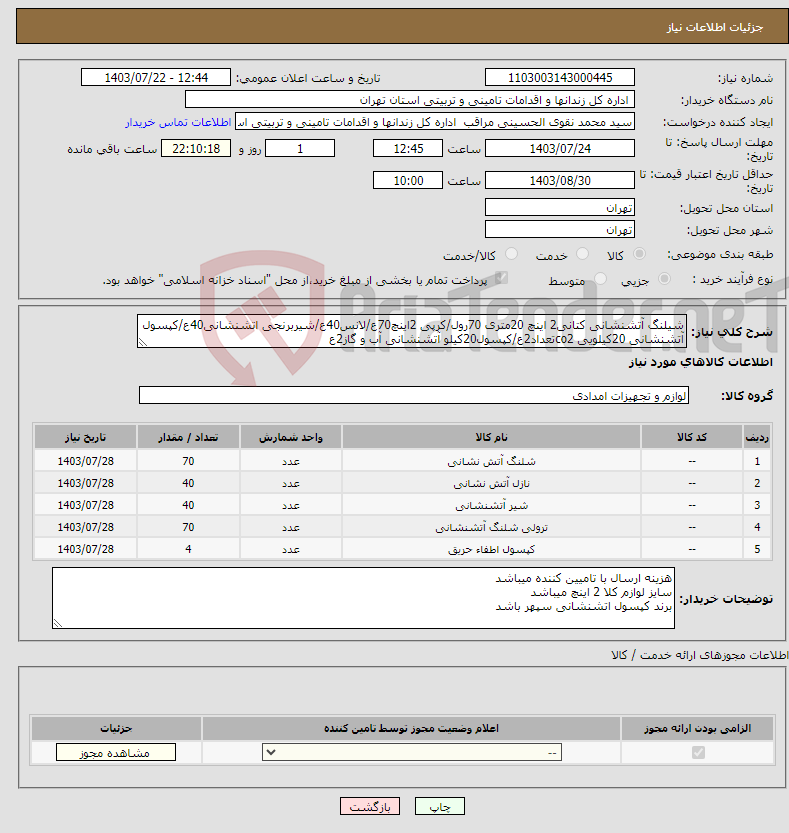Image resolution: width=789 pixels, height=833 pixels.
Task: Click quantity 70 in row 1
Action: (188, 461)
